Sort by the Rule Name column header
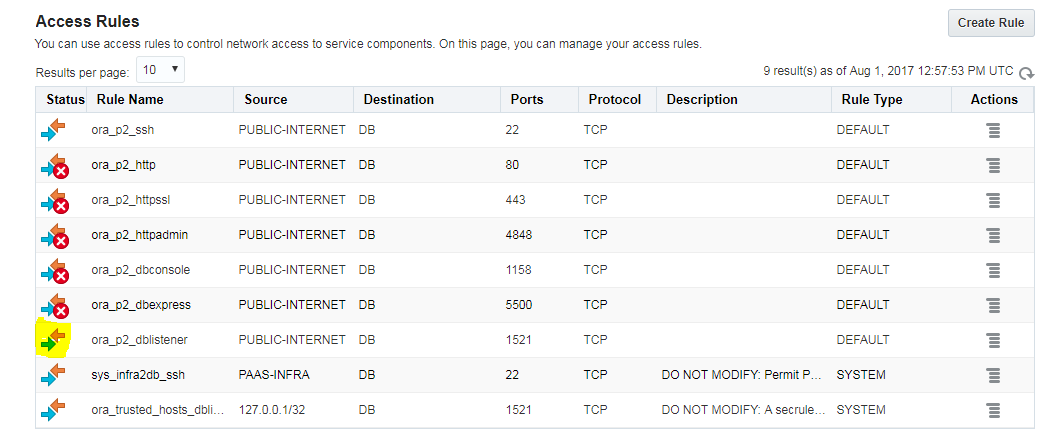1057x442 pixels. [x=130, y=100]
